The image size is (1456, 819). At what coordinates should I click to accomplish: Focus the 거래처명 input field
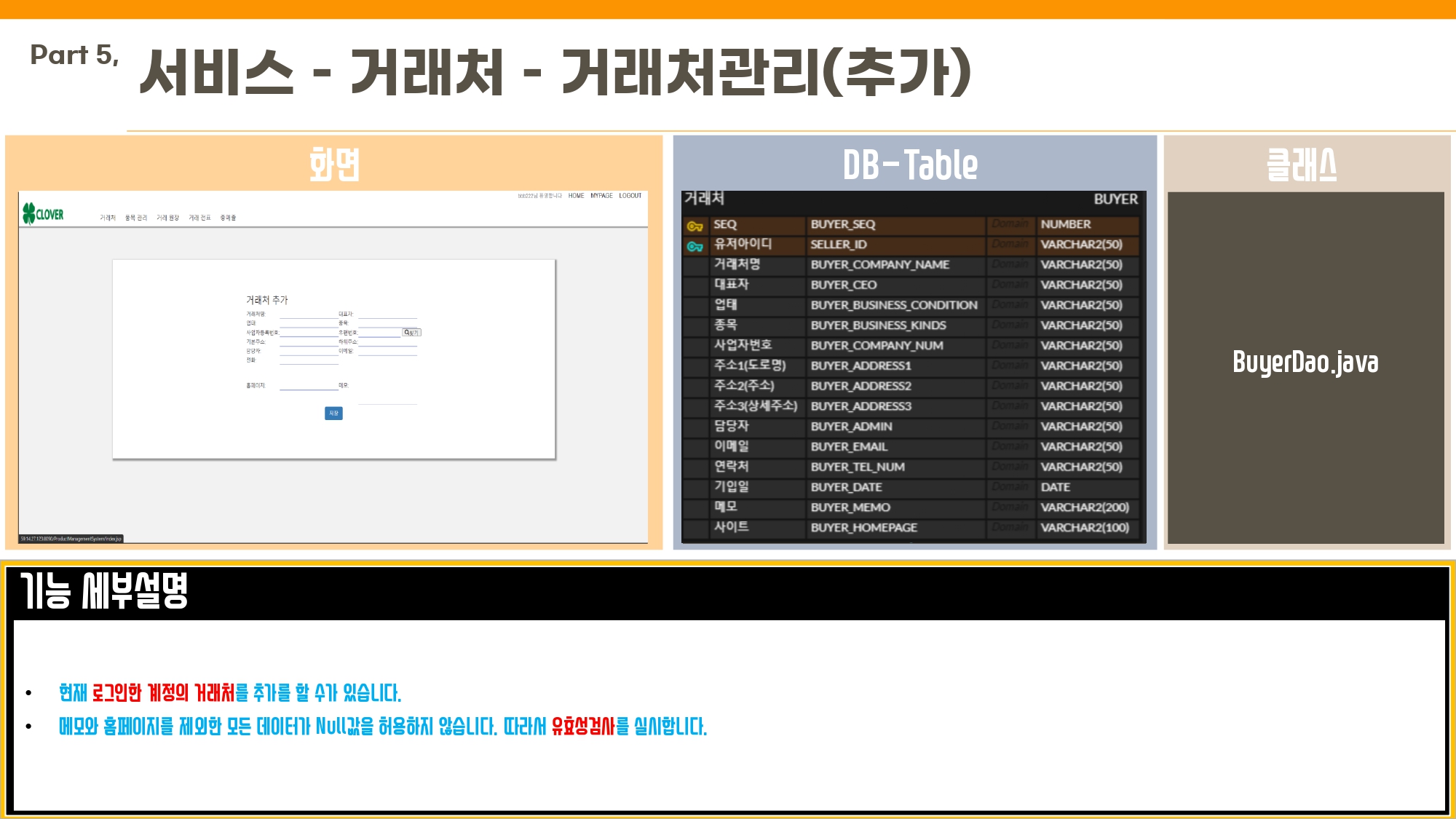coord(308,315)
